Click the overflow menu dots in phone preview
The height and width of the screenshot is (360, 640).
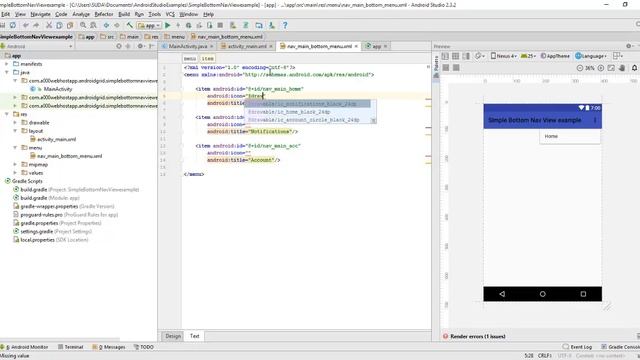click(595, 120)
